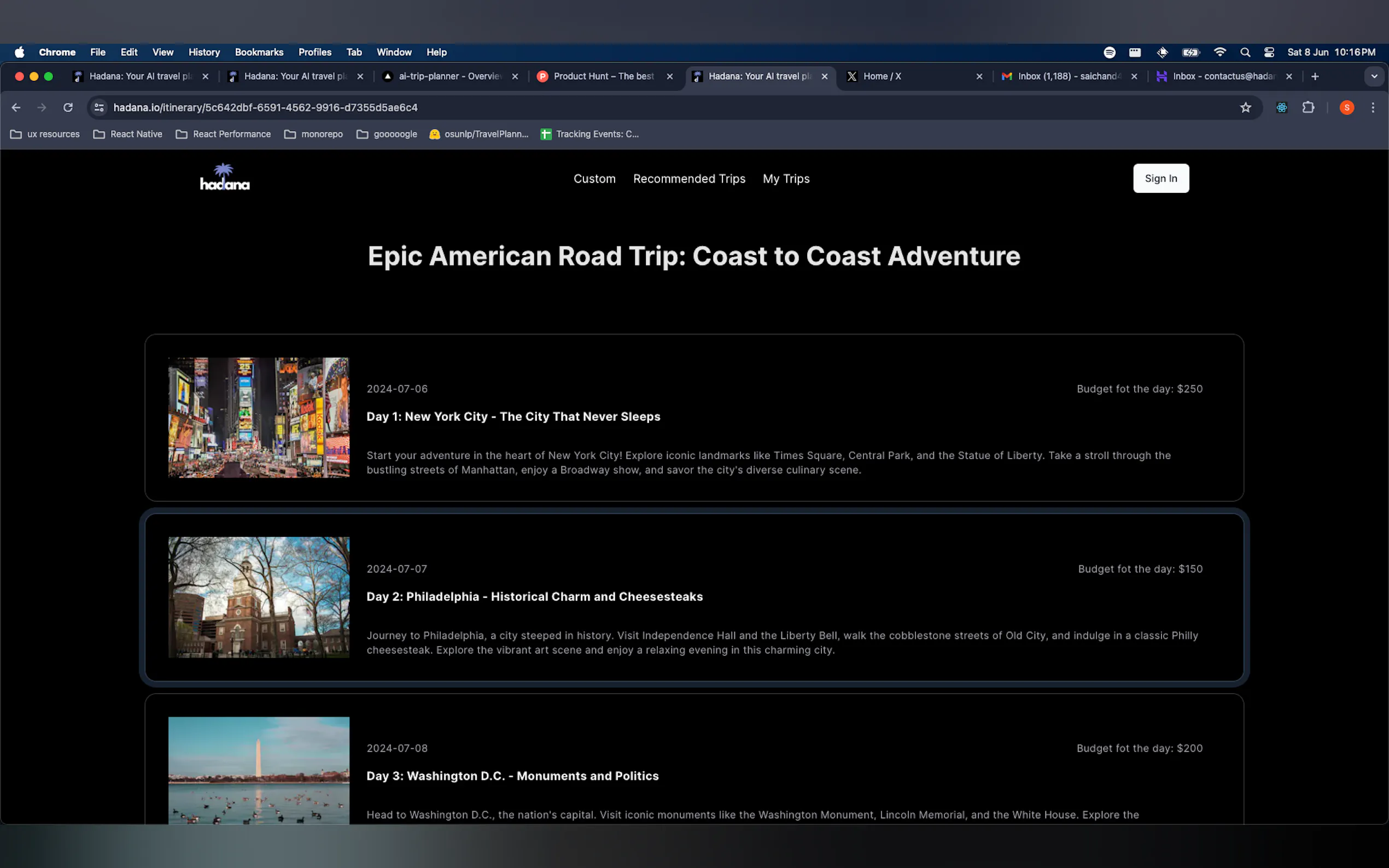Open the ux resources bookmark folder
Image resolution: width=1389 pixels, height=868 pixels.
(x=45, y=134)
